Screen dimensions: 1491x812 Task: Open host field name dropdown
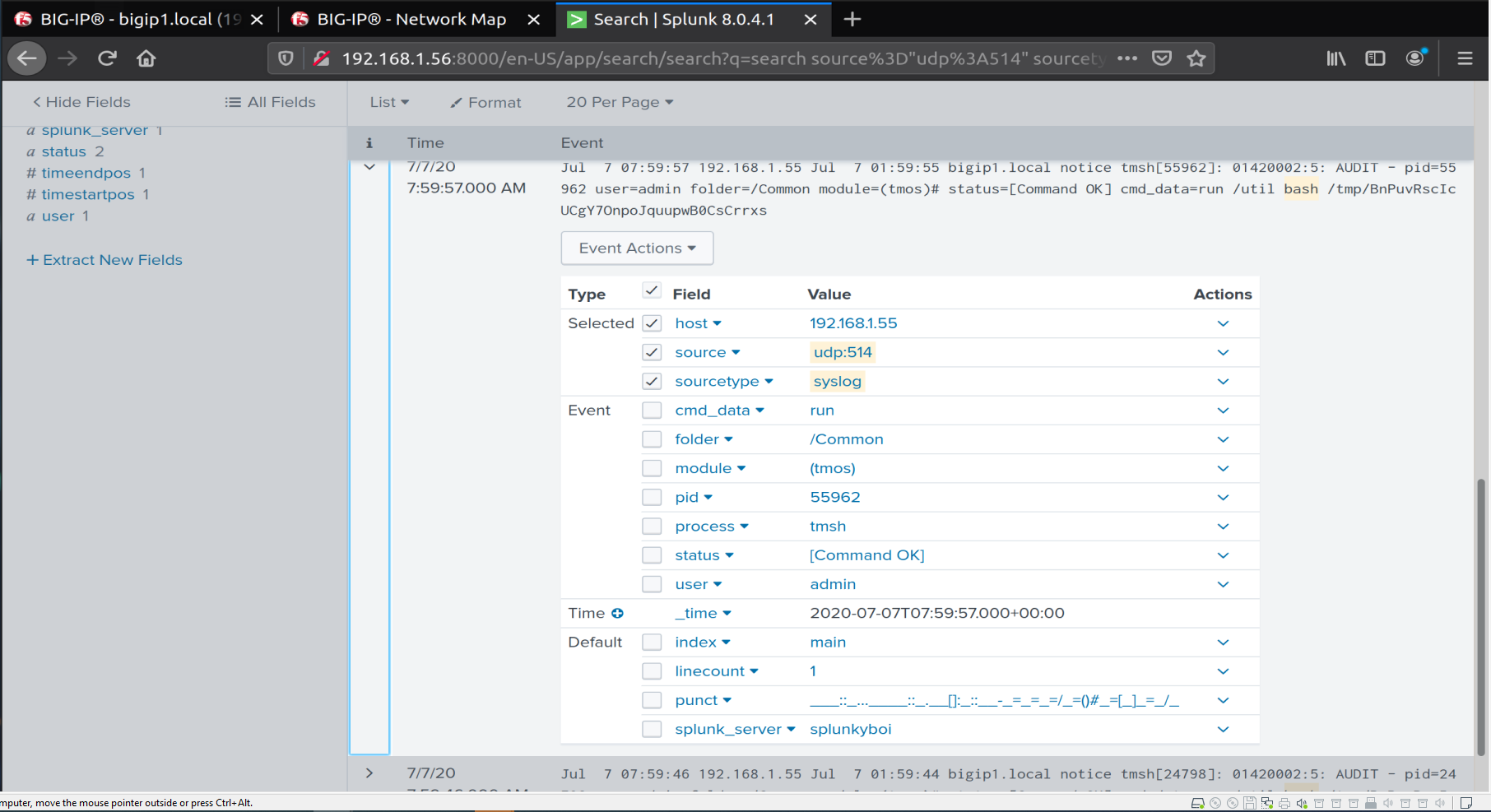coord(698,323)
